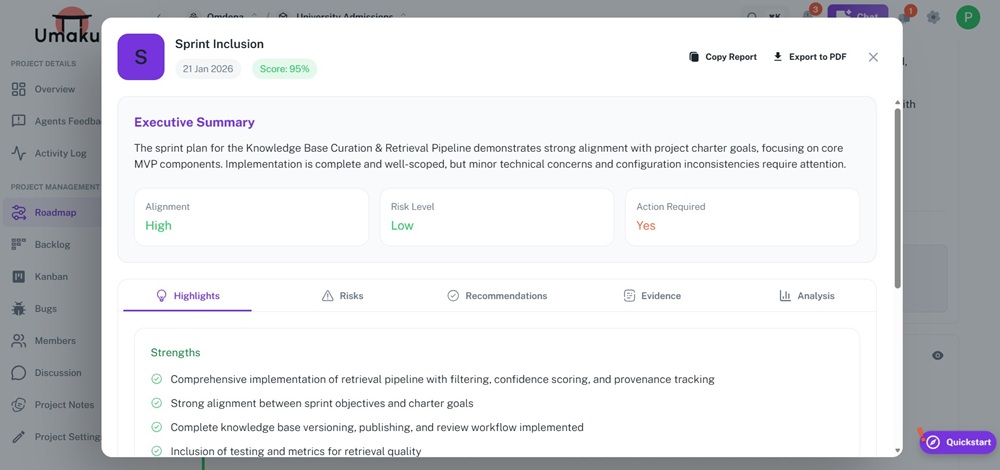This screenshot has height=470, width=1000.
Task: Open the Activity Log in the sidebar
Action: (58, 153)
